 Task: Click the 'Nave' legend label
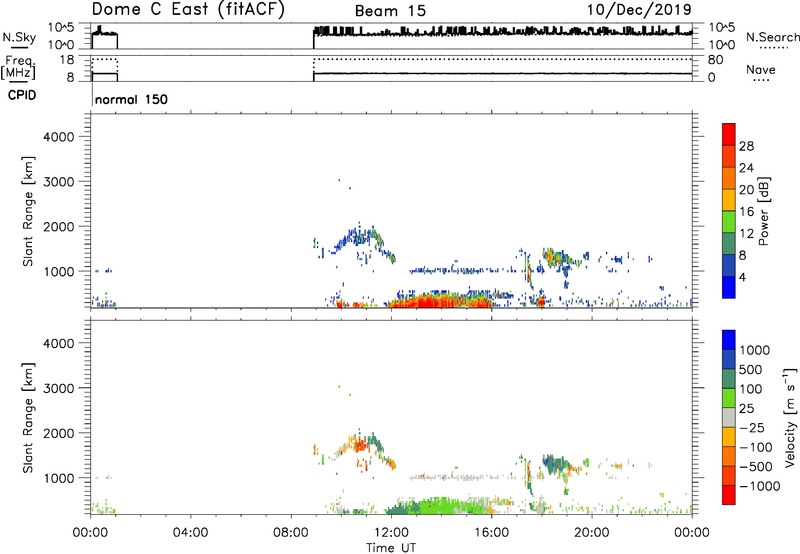click(761, 70)
